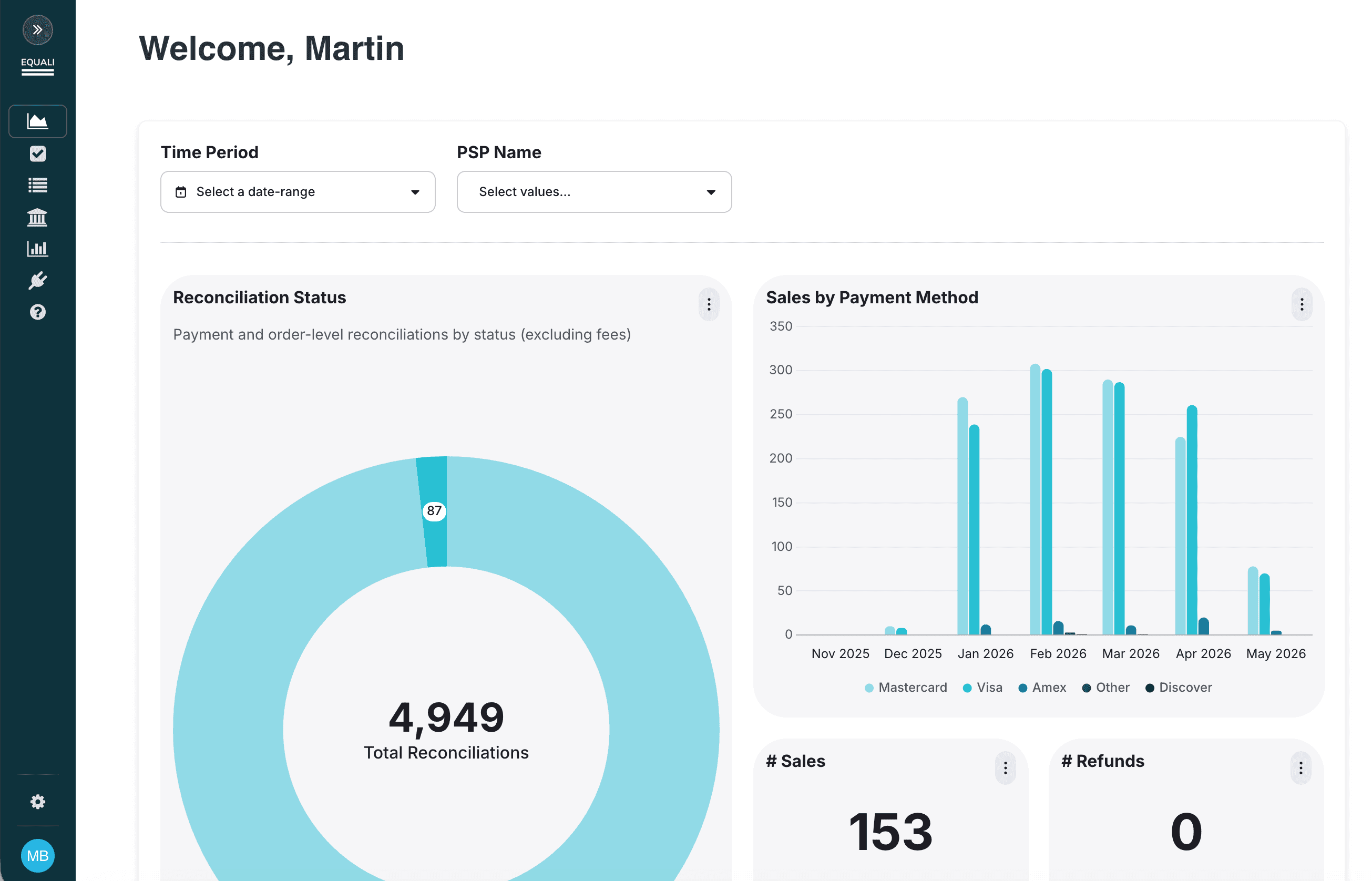This screenshot has height=881, width=1372.
Task: Open the MB user avatar menu
Action: click(38, 856)
